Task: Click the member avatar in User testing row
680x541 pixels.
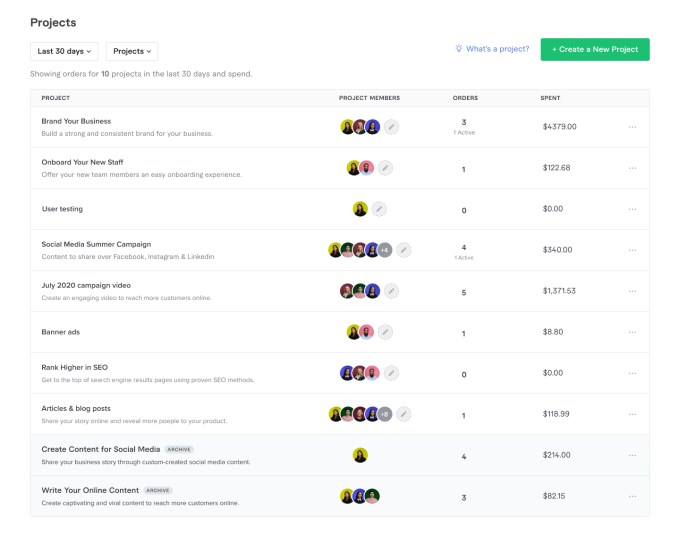Action: point(360,209)
